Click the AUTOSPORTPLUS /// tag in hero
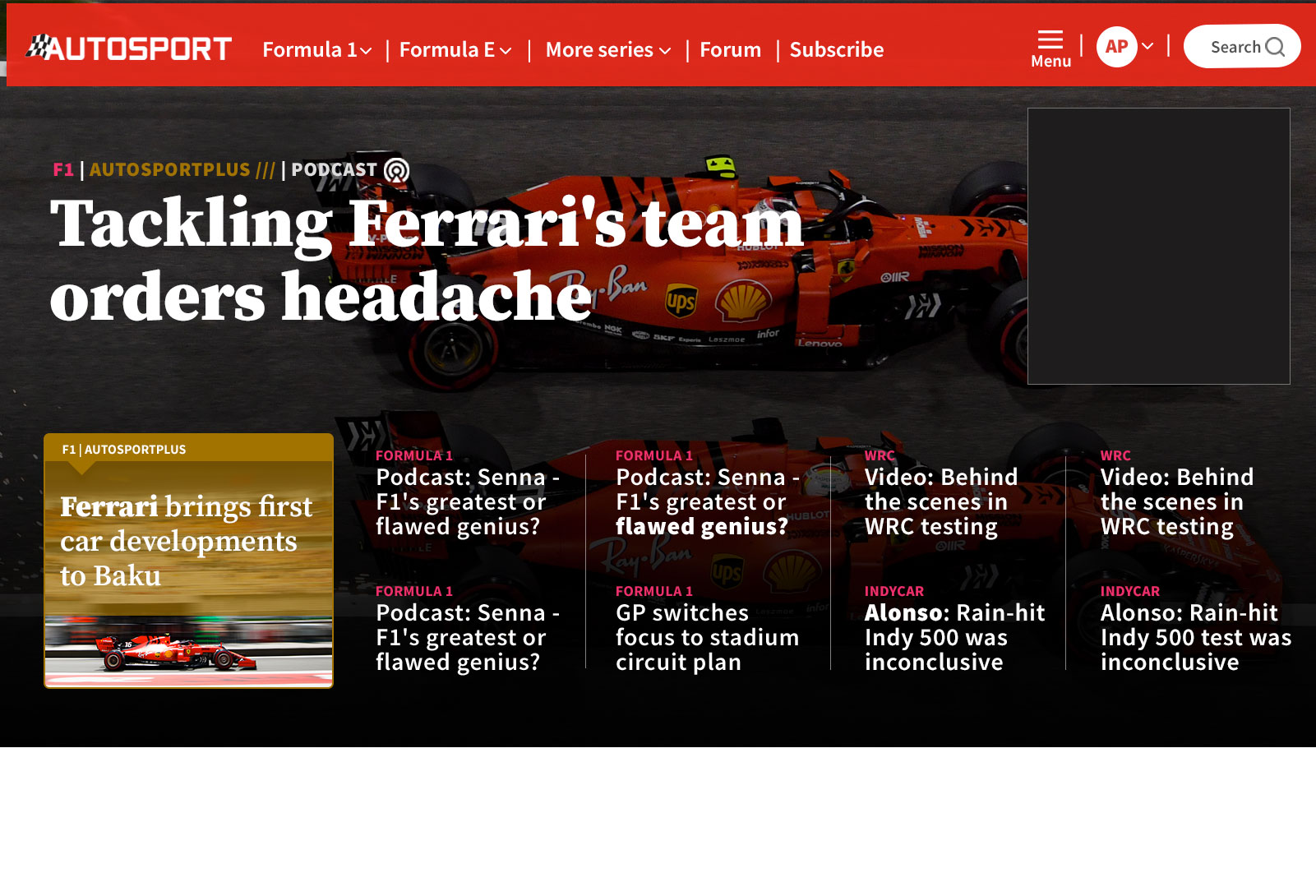 182,170
